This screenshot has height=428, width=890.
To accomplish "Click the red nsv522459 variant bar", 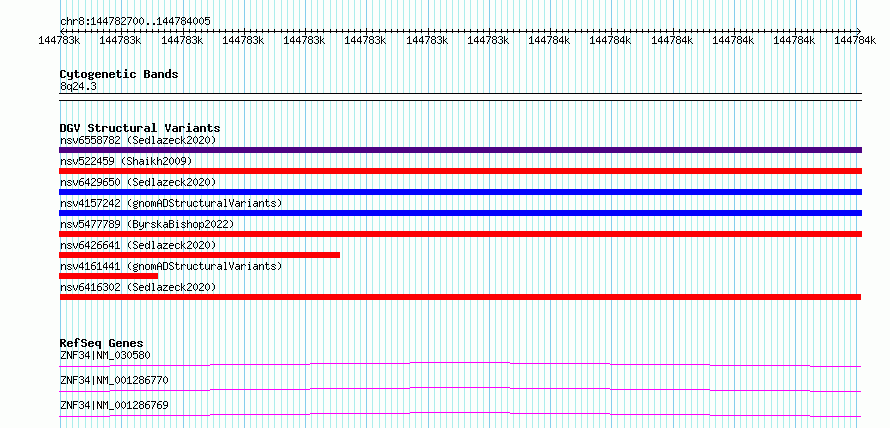I will [x=460, y=171].
